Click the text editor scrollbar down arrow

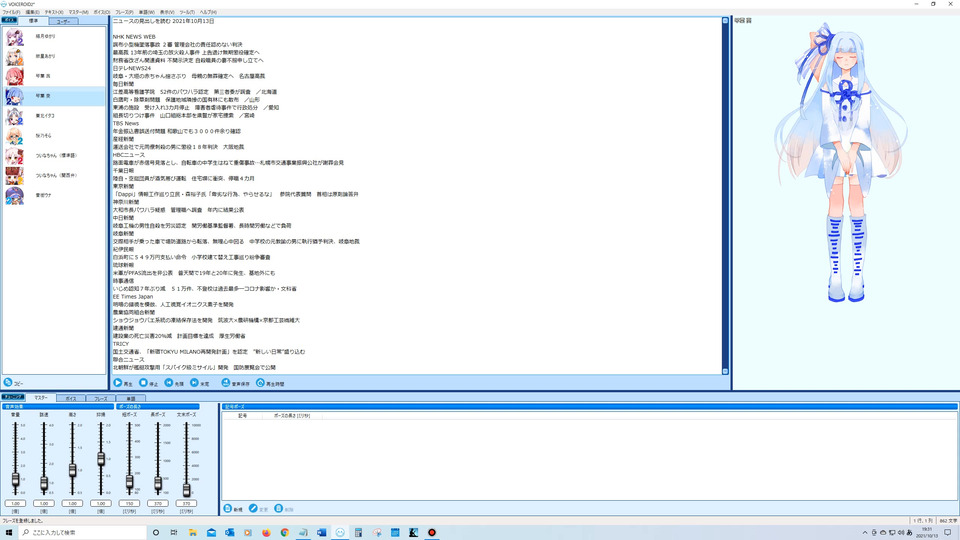pos(726,371)
